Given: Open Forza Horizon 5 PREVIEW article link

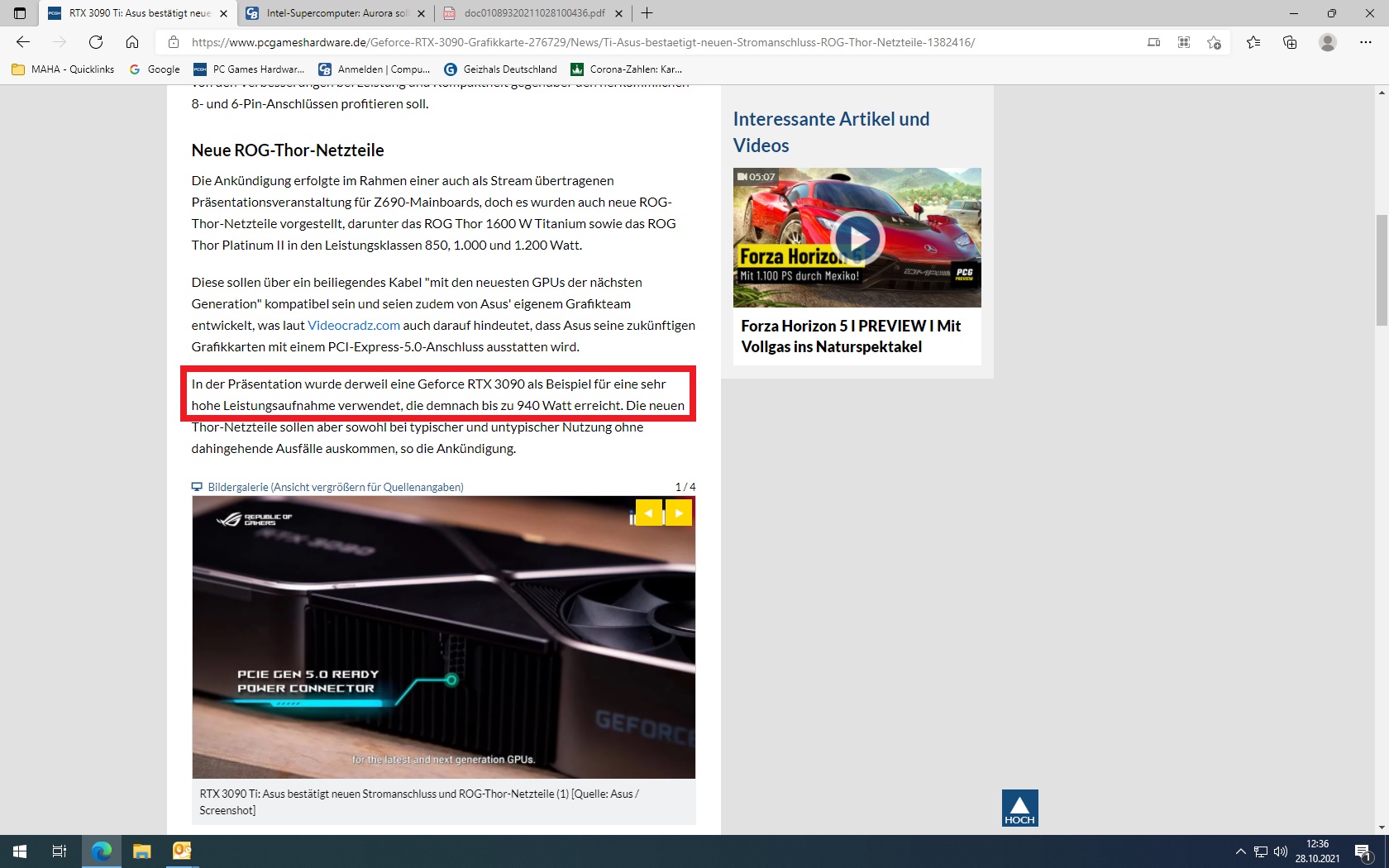Looking at the screenshot, I should pos(851,336).
